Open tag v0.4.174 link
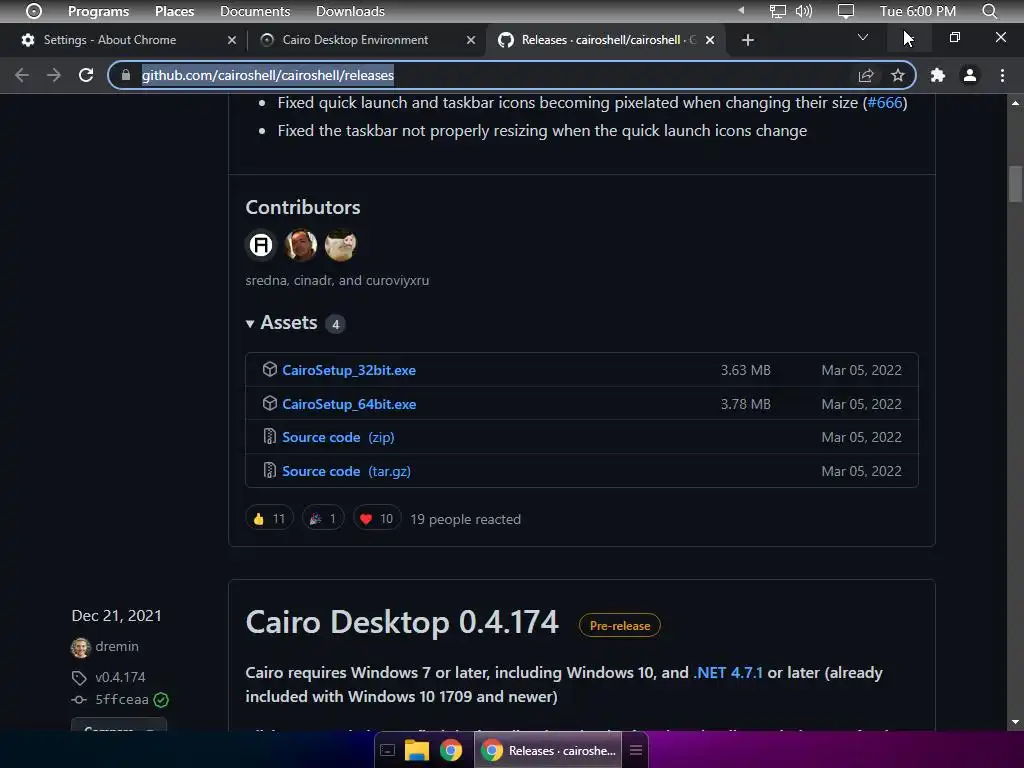The width and height of the screenshot is (1024, 768). tap(120, 677)
